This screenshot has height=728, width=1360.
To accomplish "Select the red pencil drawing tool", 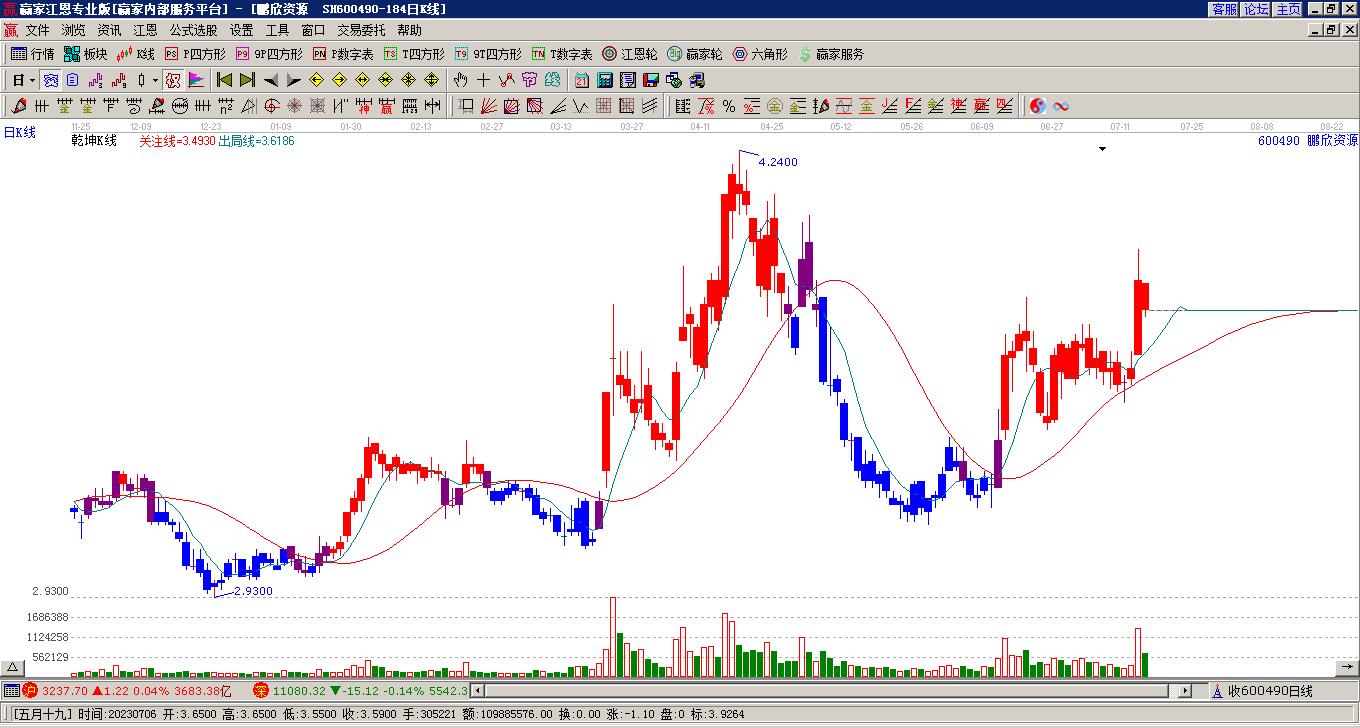I will tap(19, 106).
